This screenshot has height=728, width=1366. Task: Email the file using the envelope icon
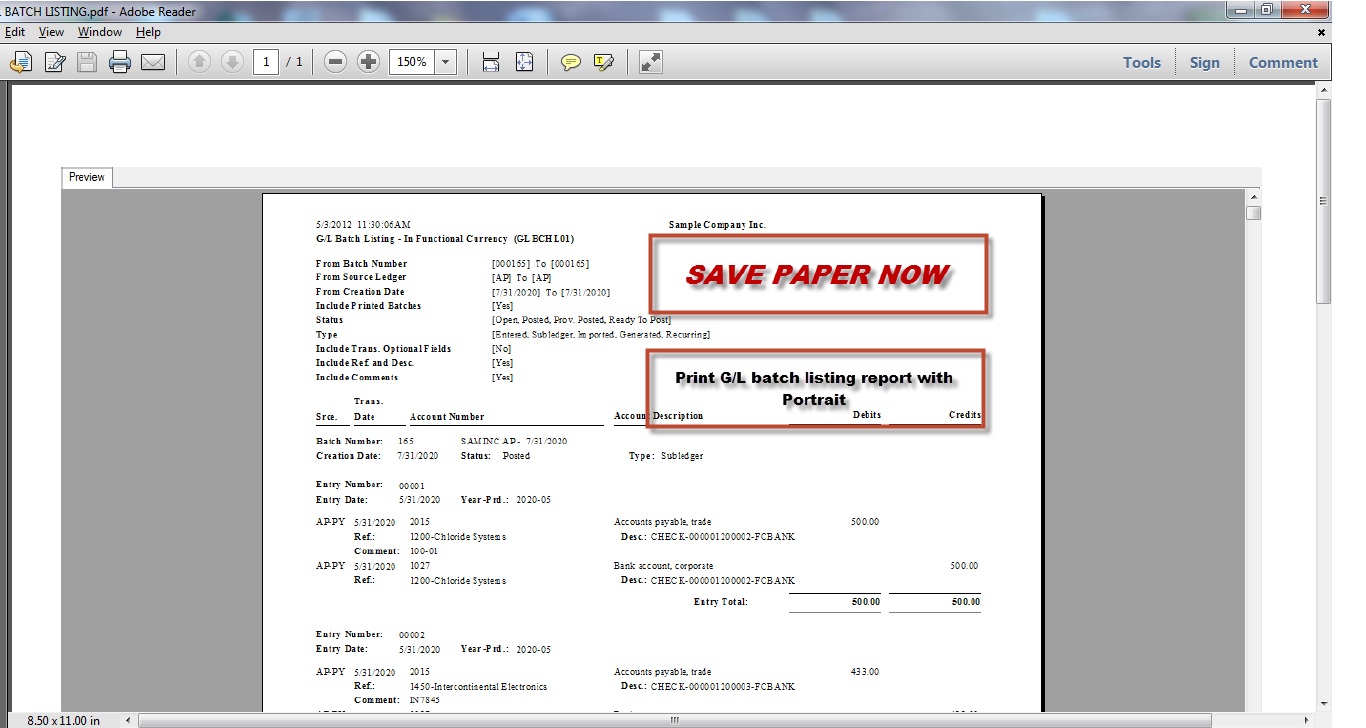point(152,62)
